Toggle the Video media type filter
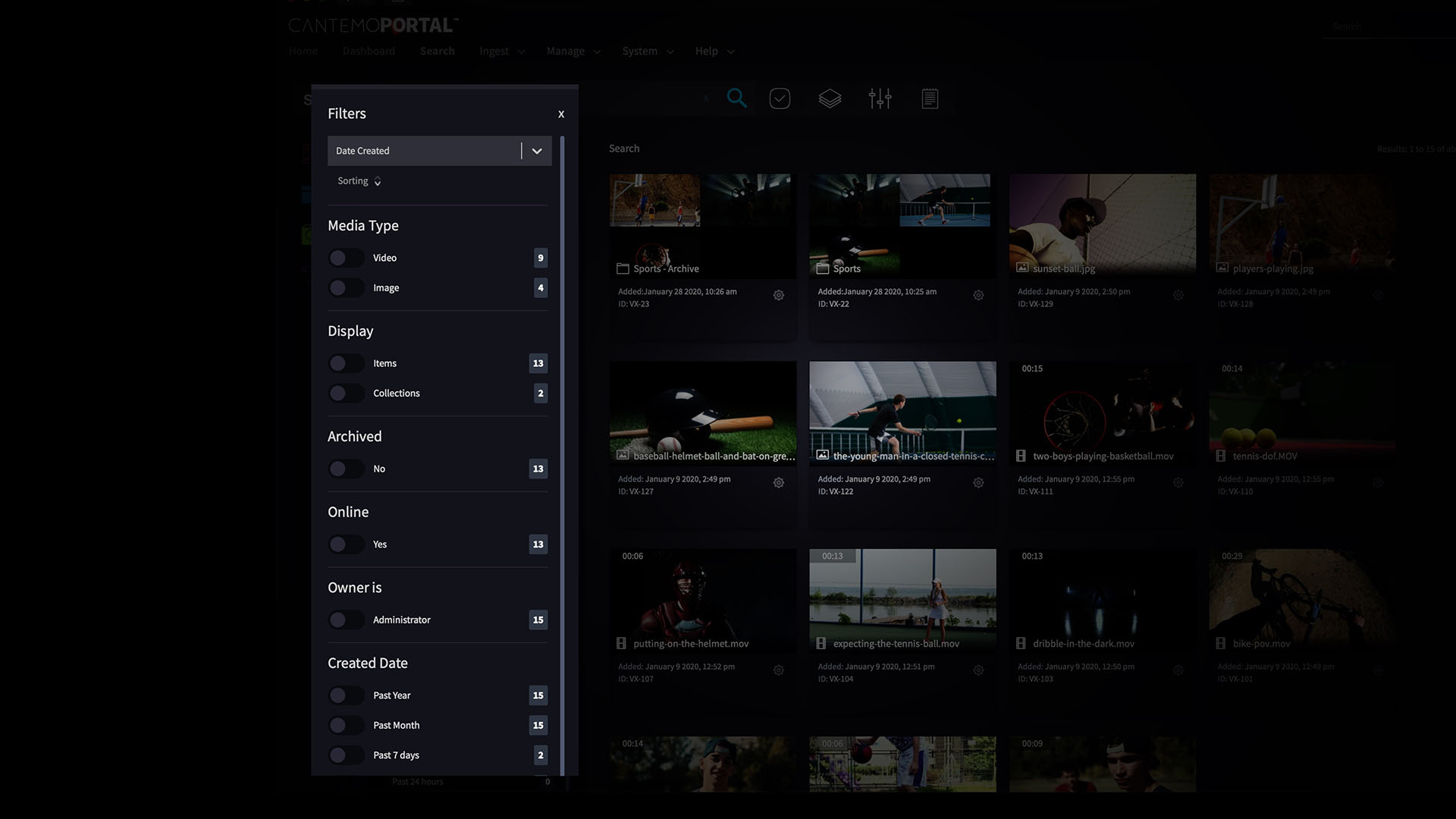 tap(346, 258)
